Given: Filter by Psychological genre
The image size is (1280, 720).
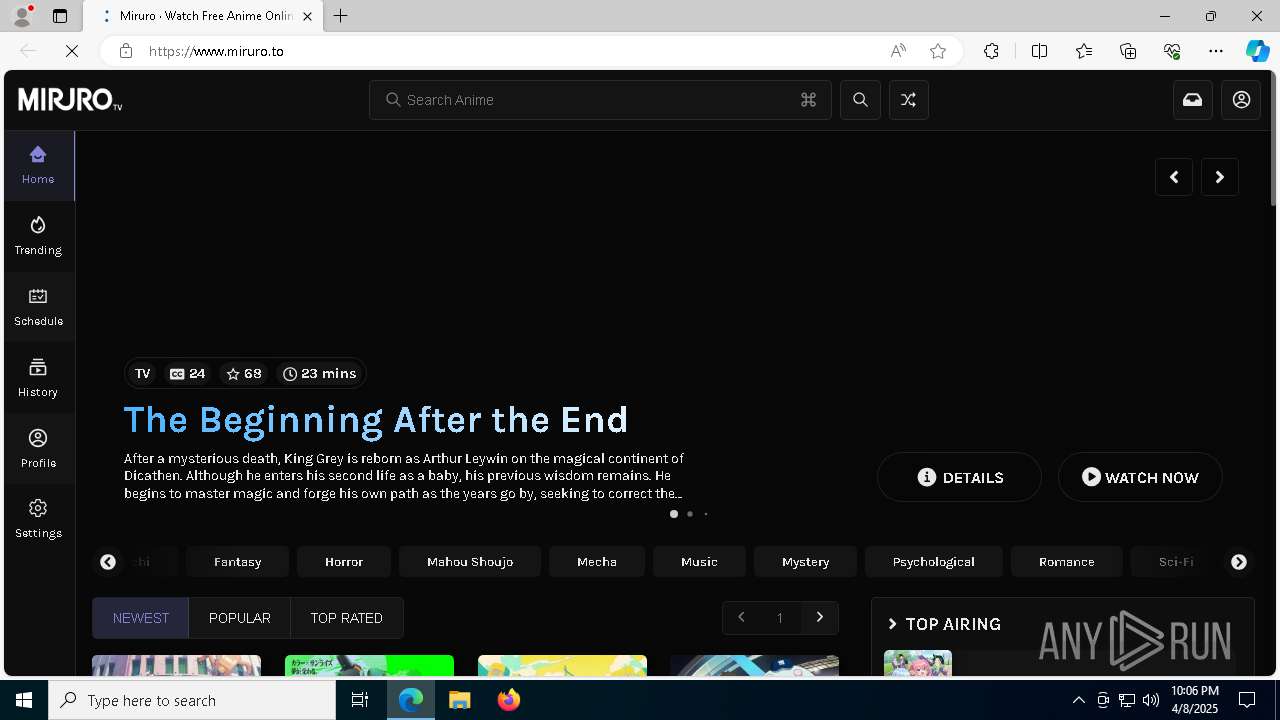Looking at the screenshot, I should coord(933,562).
